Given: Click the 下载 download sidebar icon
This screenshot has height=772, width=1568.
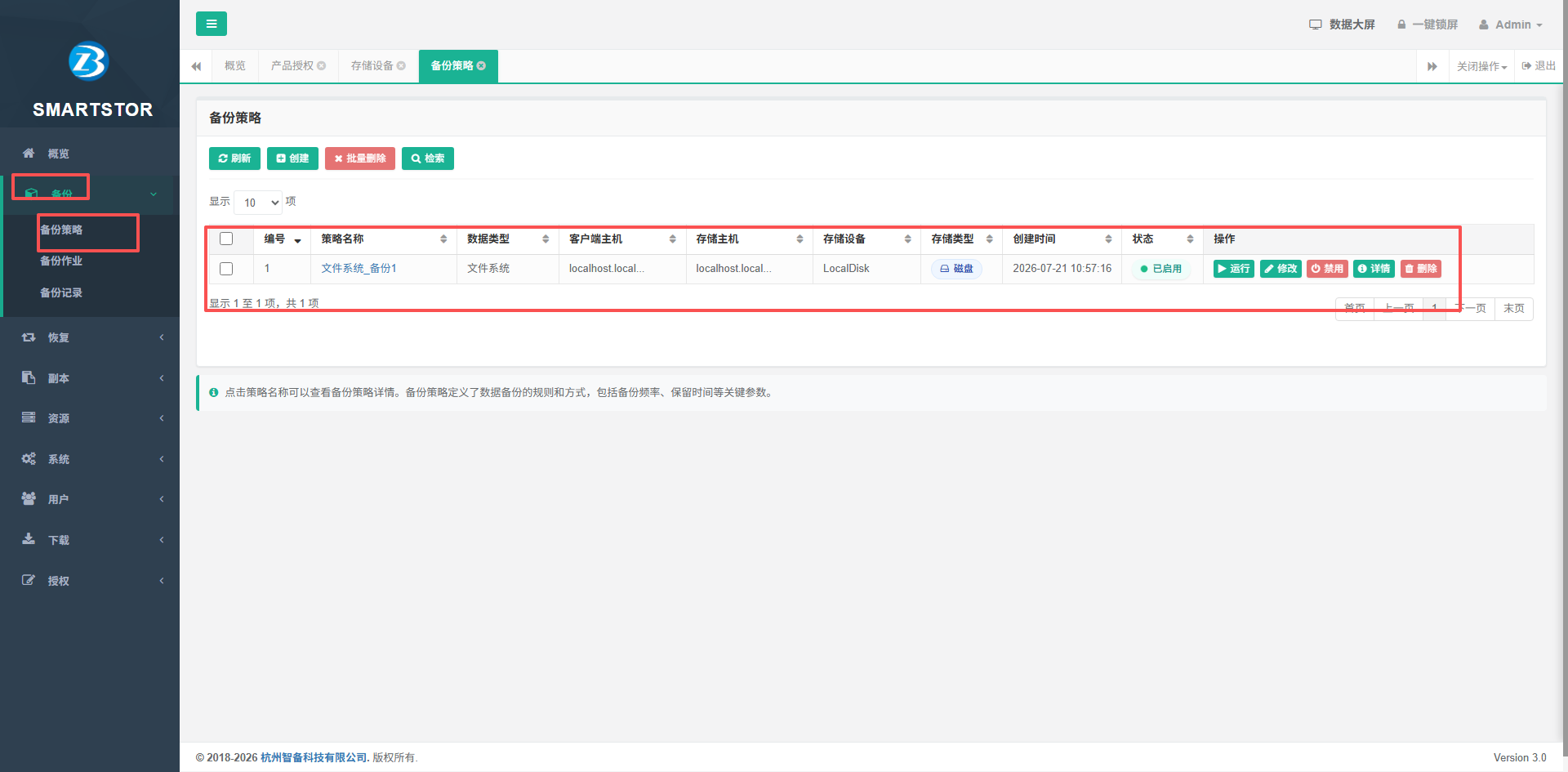Looking at the screenshot, I should [29, 539].
